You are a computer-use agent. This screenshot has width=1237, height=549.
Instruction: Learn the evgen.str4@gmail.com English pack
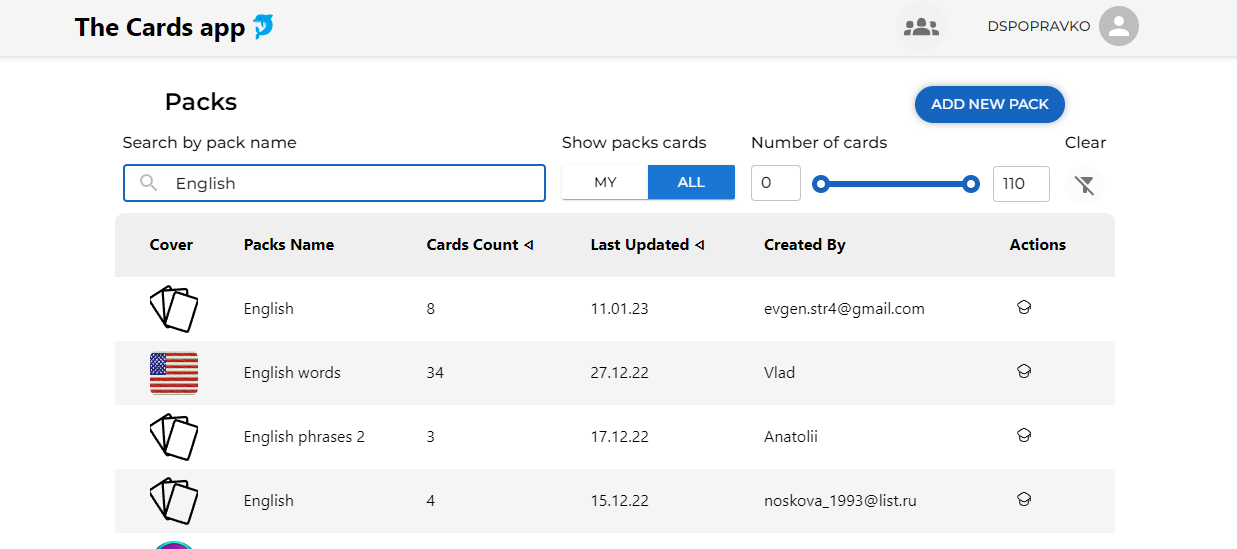1023,308
